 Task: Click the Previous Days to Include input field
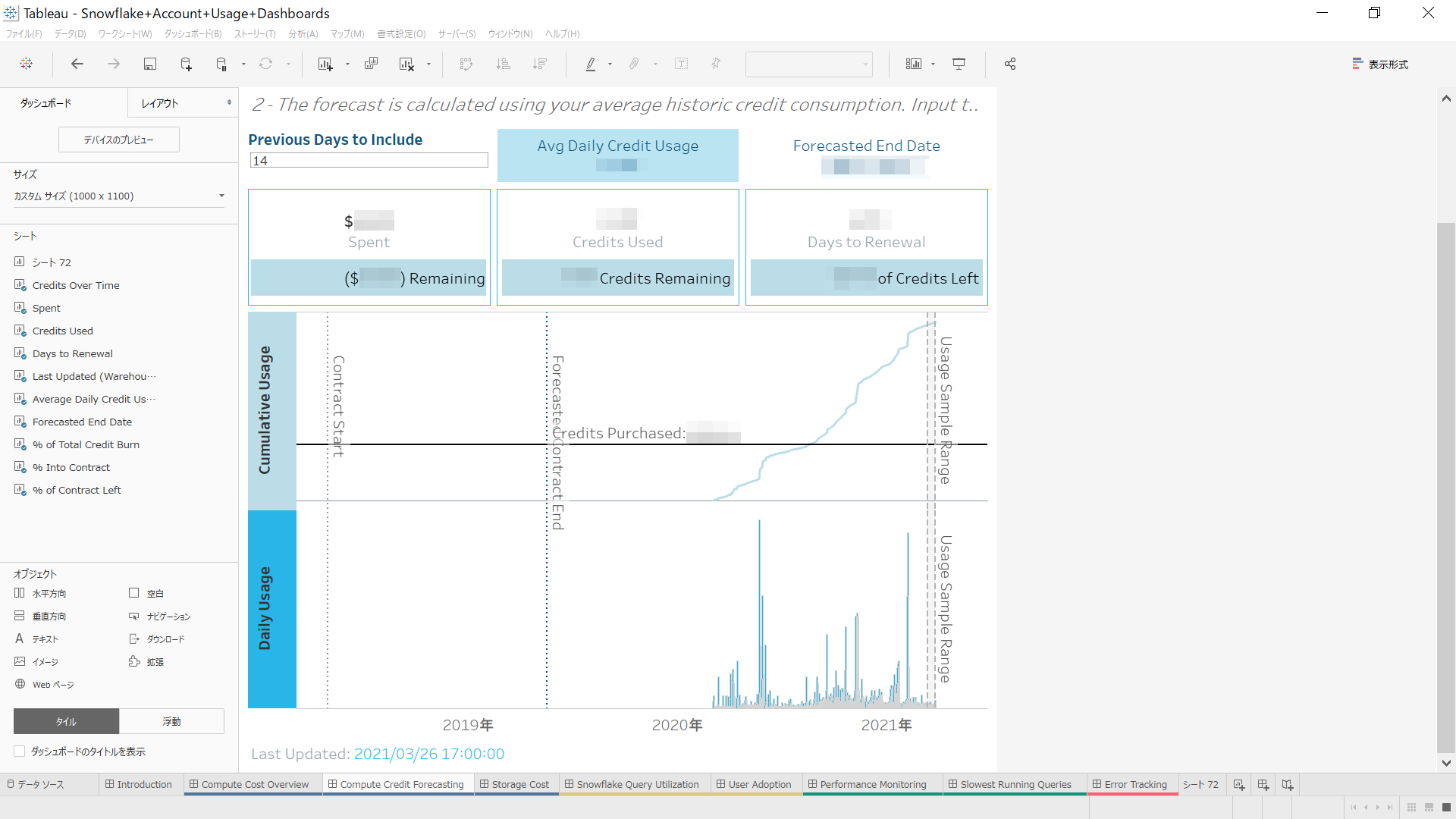pyautogui.click(x=369, y=160)
